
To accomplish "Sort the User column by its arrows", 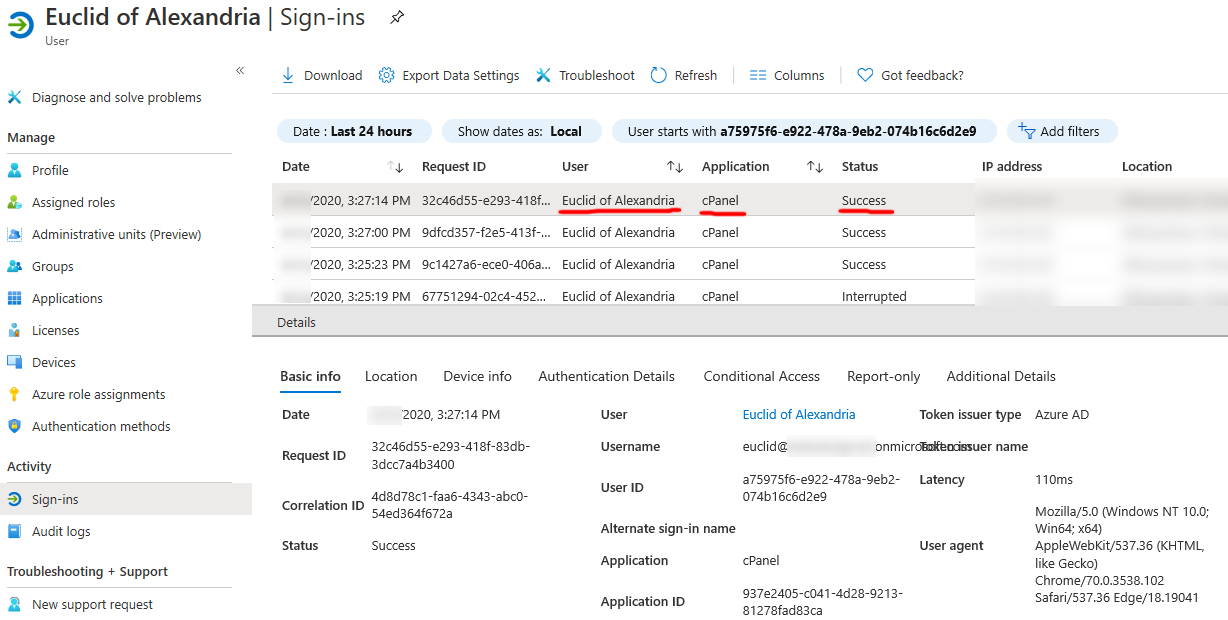I will 673,166.
